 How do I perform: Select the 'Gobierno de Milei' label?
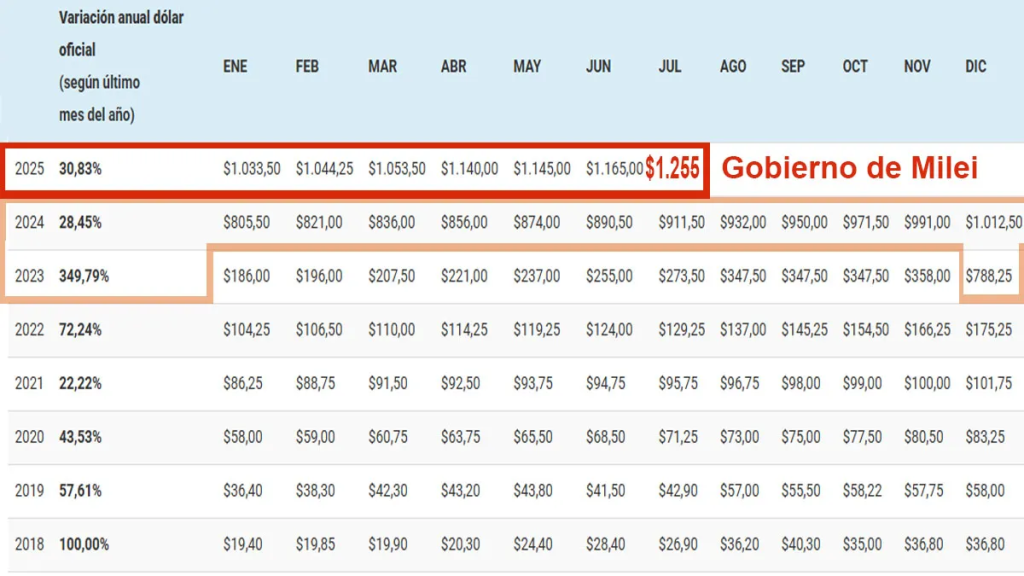point(849,168)
